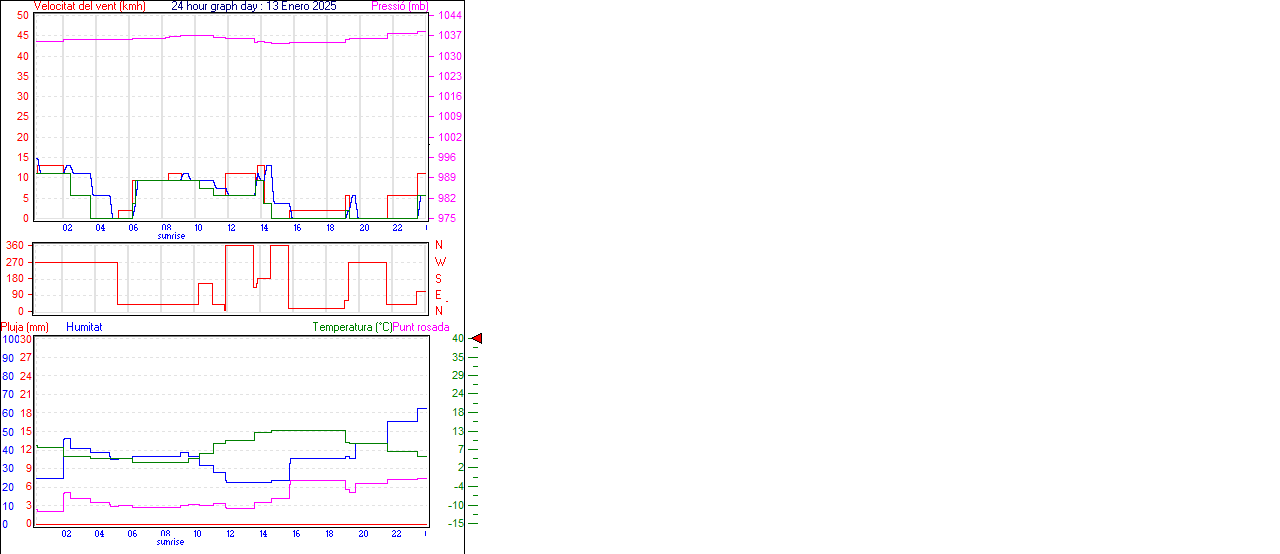This screenshot has width=1280, height=554.
Task: Click the 'sunrise' marker under bottom graph
Action: pyautogui.click(x=170, y=542)
